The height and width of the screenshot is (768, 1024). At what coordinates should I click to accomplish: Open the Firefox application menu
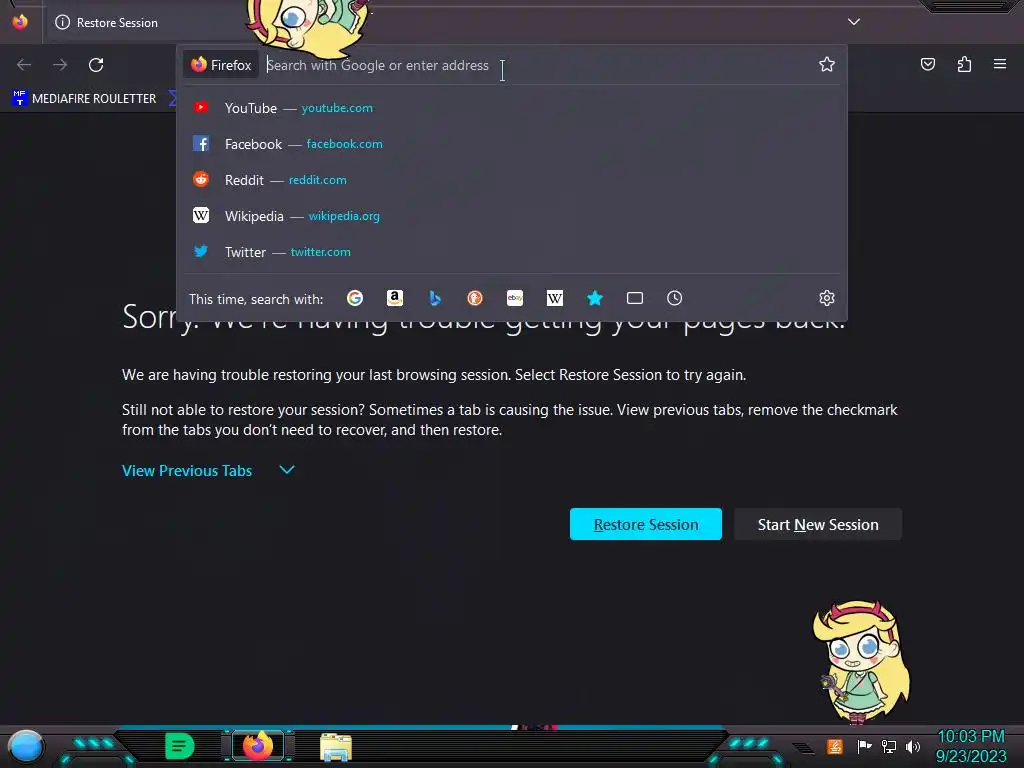click(x=1000, y=64)
